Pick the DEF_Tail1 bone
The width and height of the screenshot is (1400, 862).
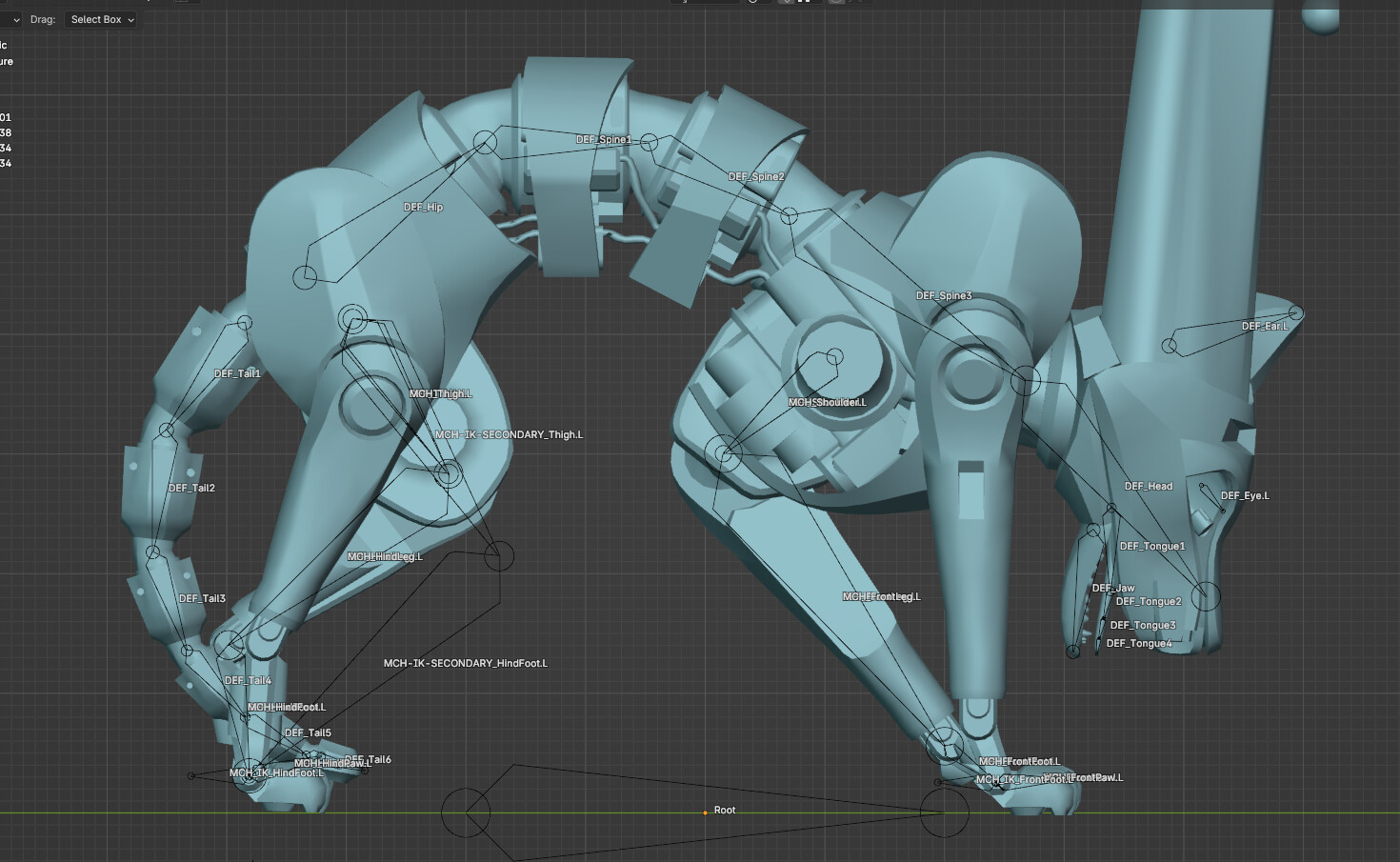(237, 373)
